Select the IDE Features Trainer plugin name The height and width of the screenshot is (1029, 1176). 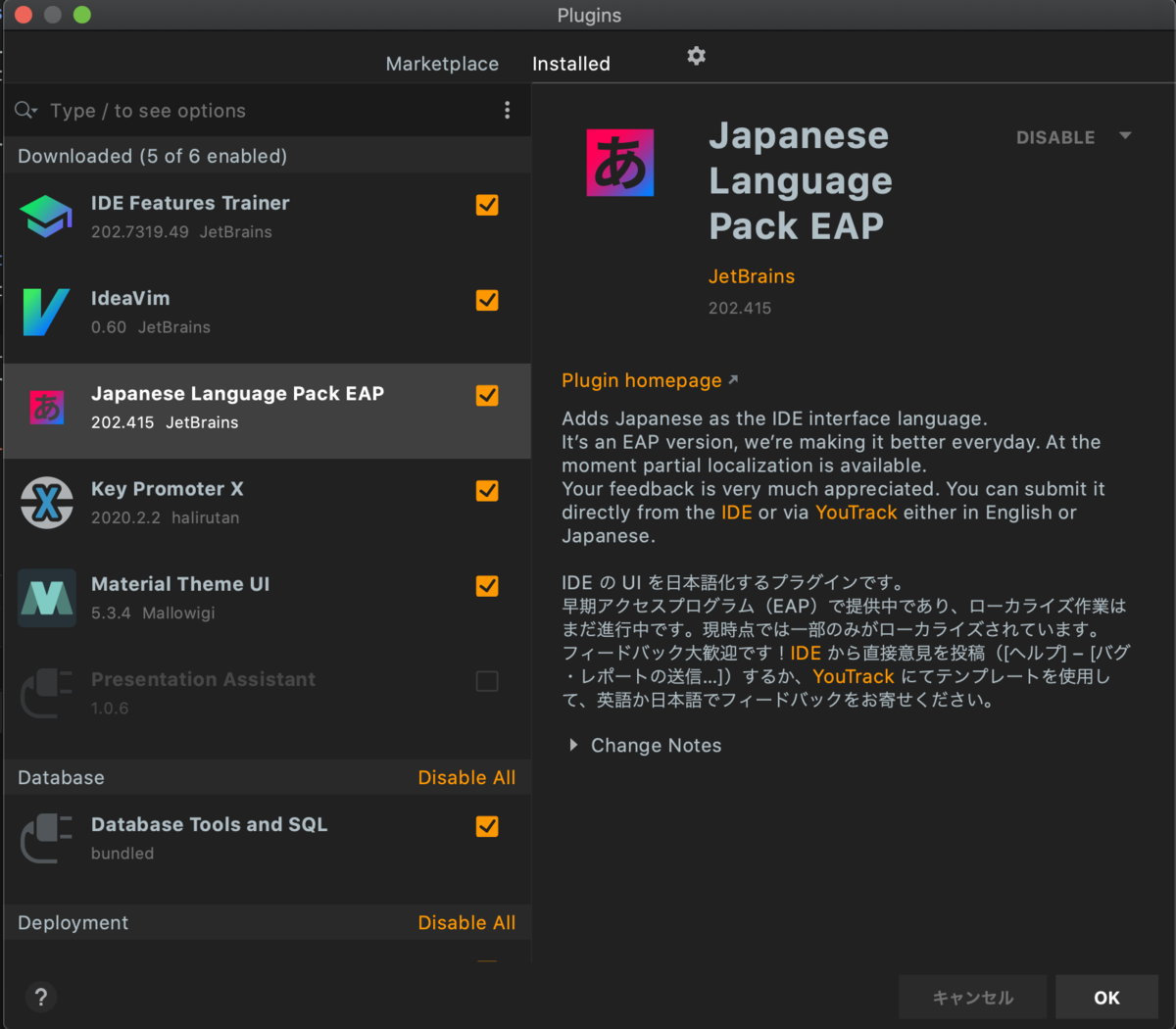tap(190, 203)
